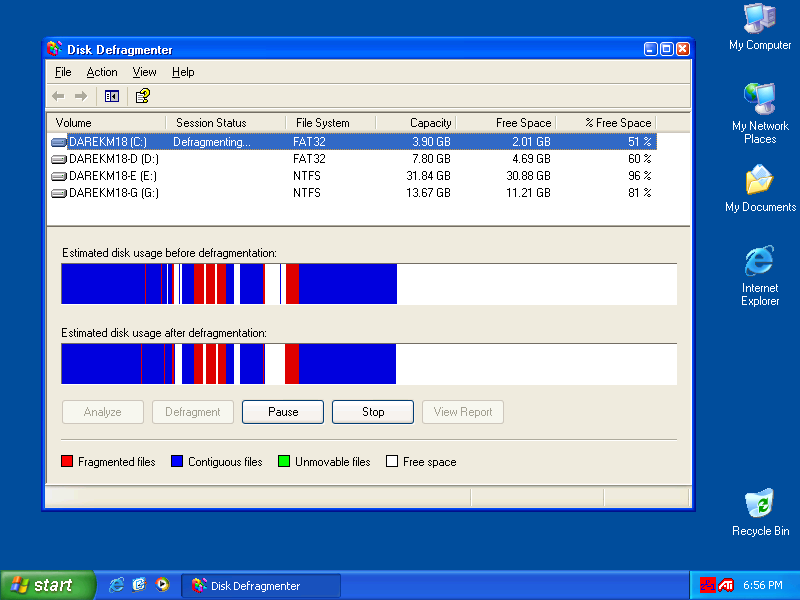Click the drive icon for DAREKM18-E (E:)
800x600 pixels.
(x=59, y=176)
